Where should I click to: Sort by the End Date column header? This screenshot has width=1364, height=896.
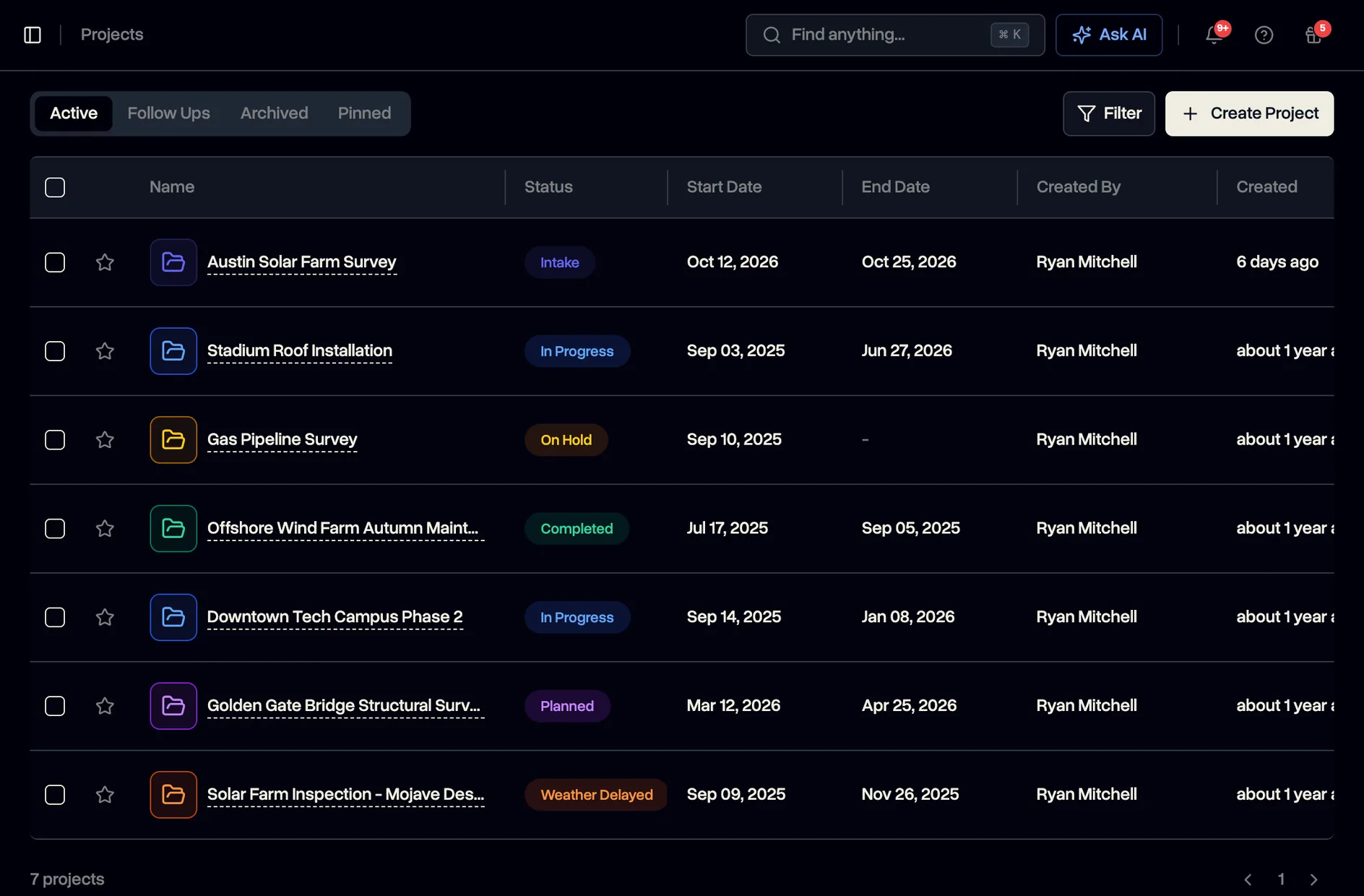(x=895, y=187)
